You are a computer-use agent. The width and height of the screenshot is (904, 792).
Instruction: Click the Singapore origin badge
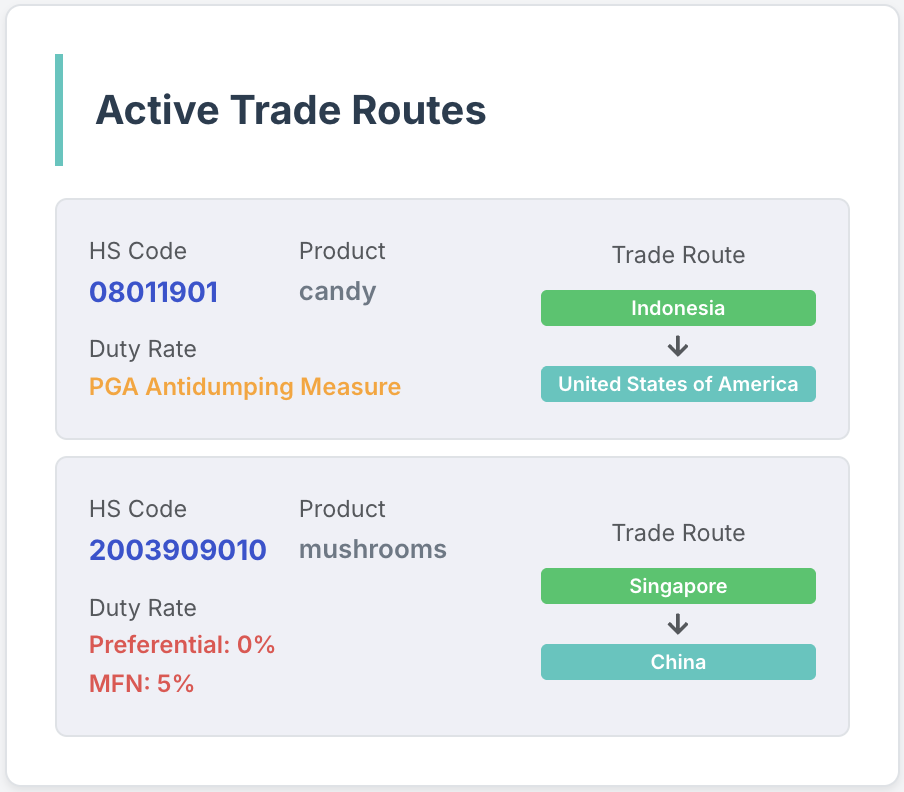tap(678, 586)
